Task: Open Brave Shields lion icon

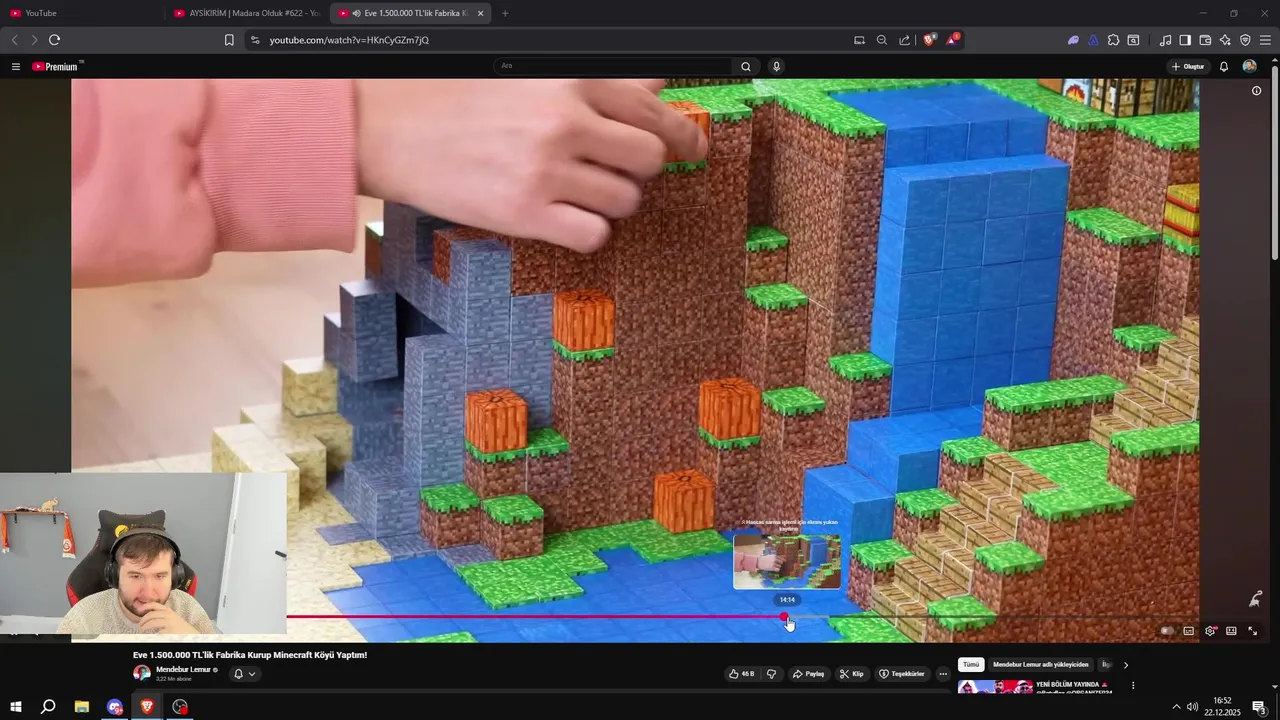Action: click(929, 40)
